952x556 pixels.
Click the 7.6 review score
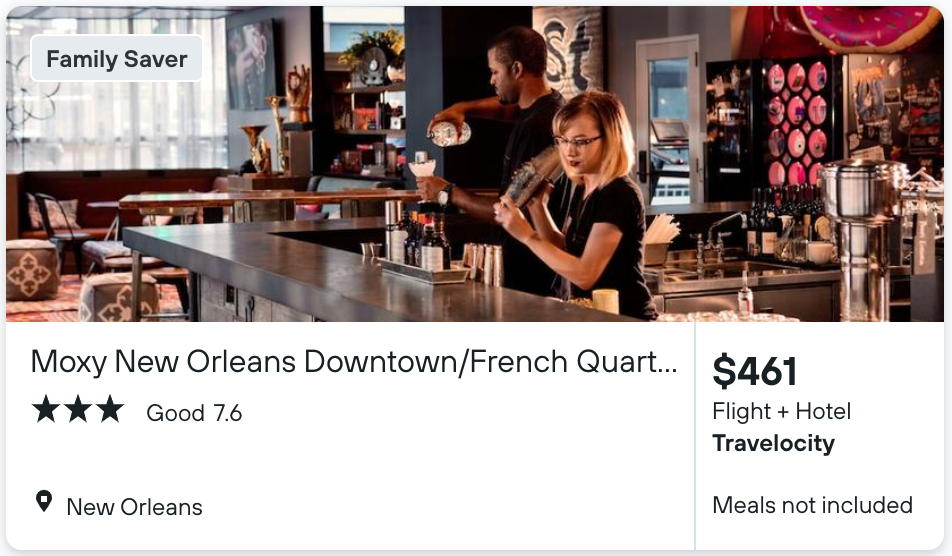coord(227,413)
